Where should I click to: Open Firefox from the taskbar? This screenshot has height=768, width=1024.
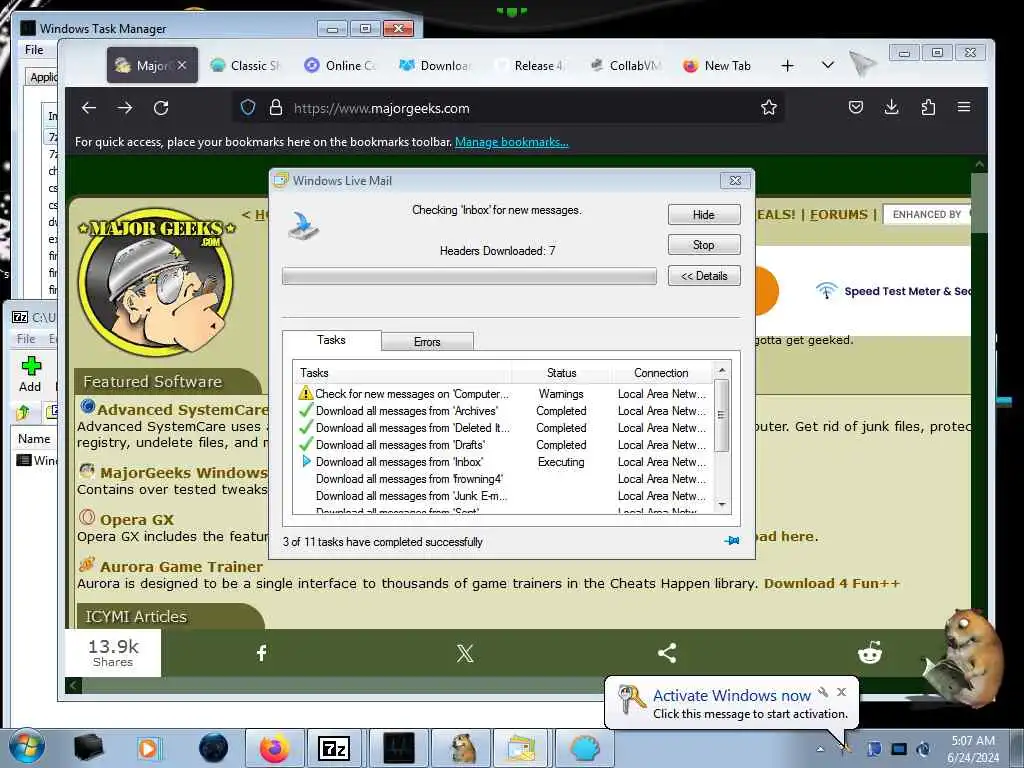coord(274,748)
